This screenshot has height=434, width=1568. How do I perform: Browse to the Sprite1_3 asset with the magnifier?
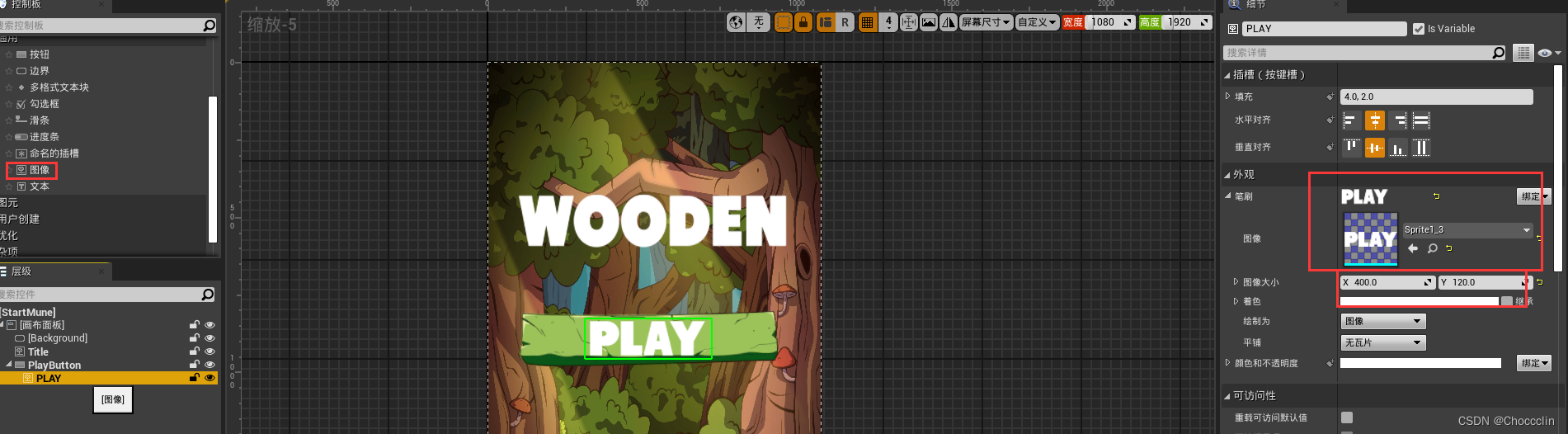click(x=1433, y=248)
